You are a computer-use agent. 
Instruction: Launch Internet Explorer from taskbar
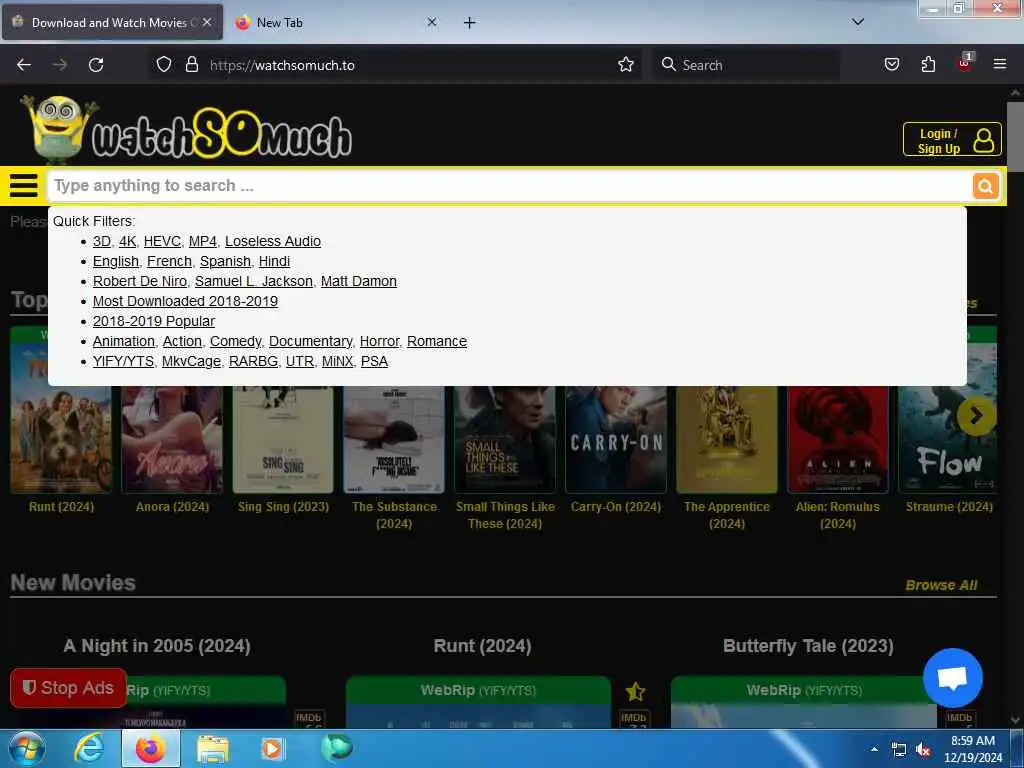[89, 749]
